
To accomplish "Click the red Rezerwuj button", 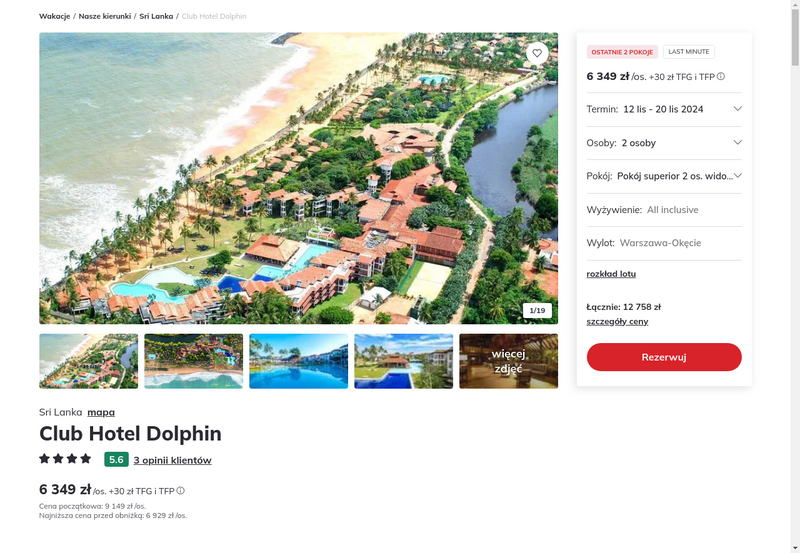I will (x=664, y=357).
